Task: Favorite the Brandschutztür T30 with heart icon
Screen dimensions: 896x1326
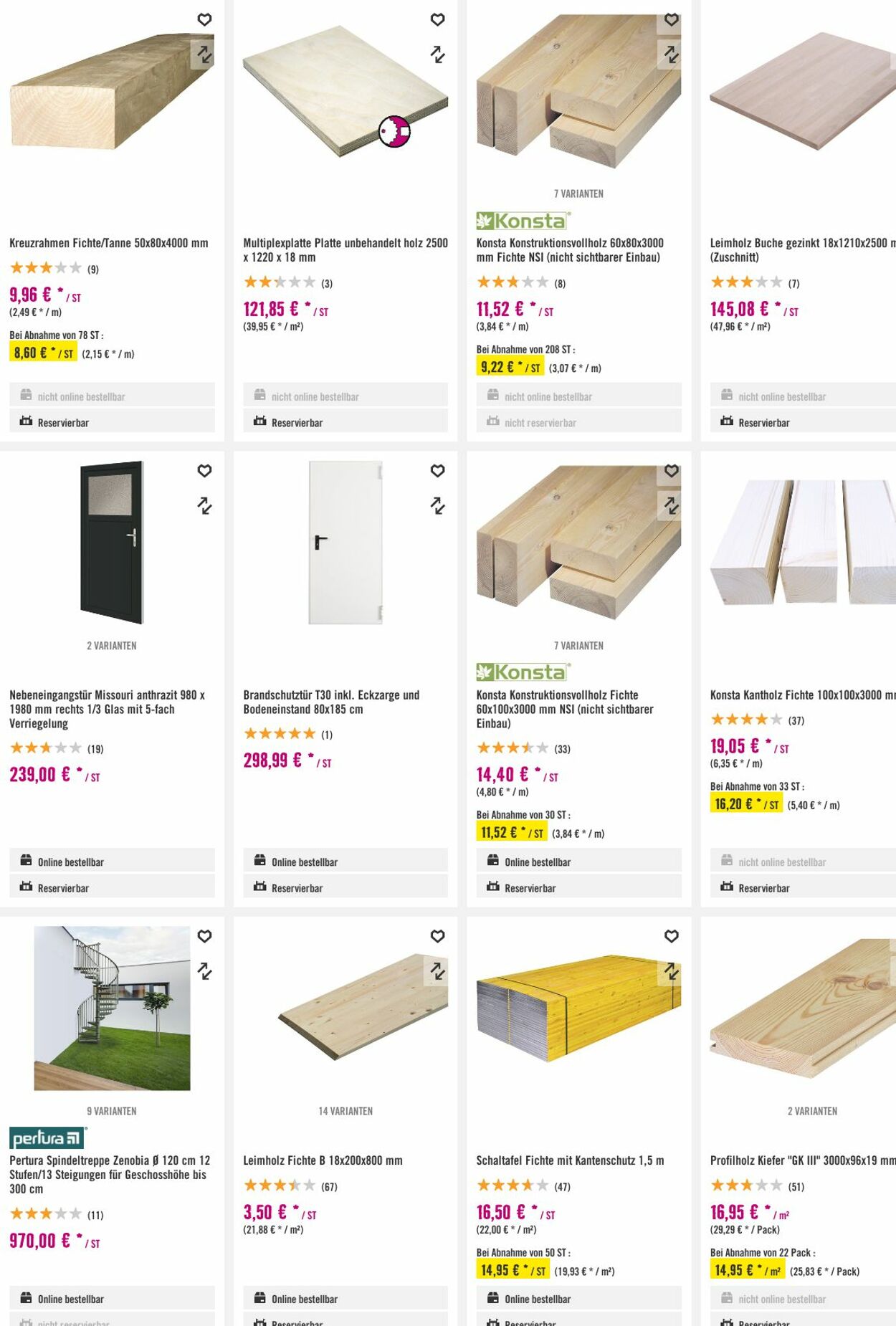Action: click(437, 471)
